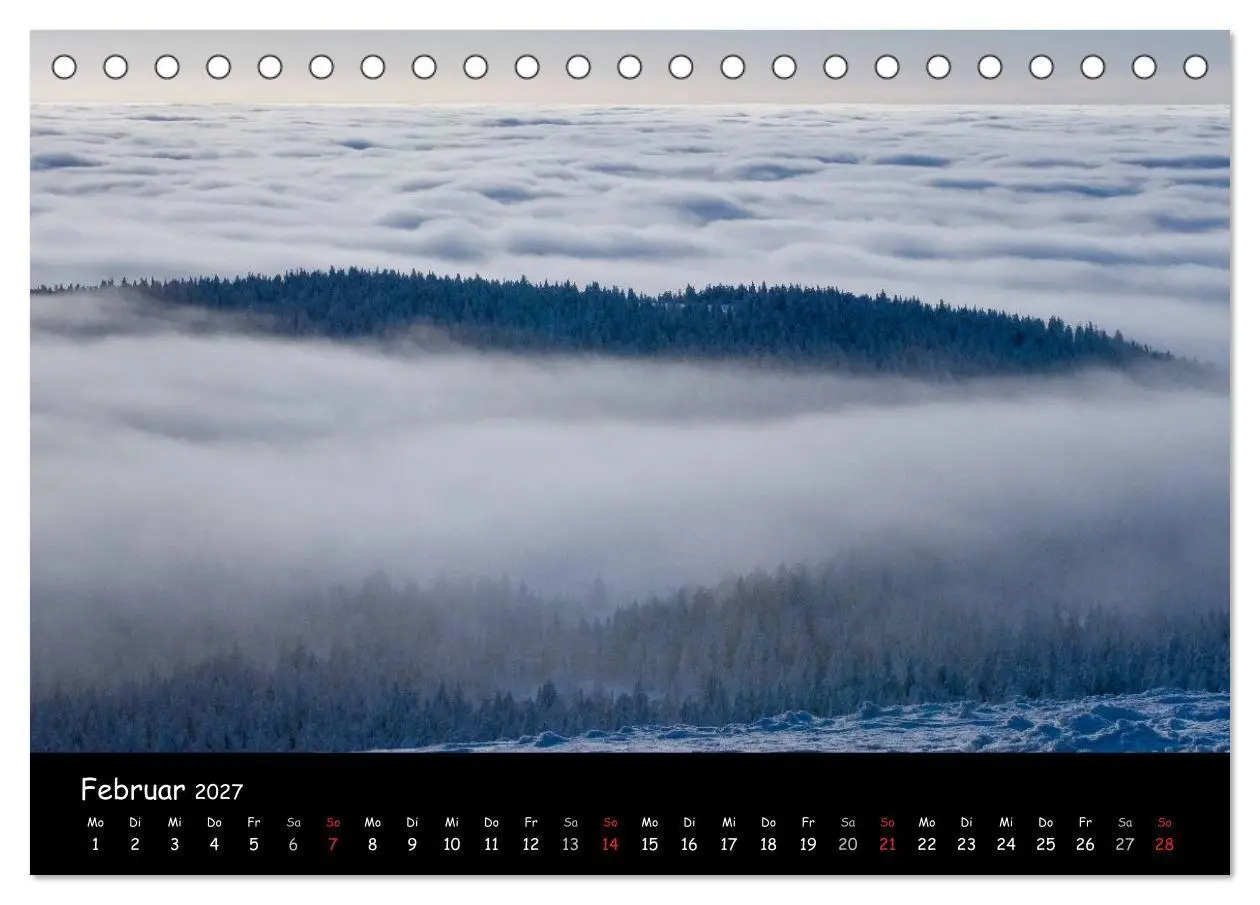1260x905 pixels.
Task: Select day 22 in the calendar
Action: point(927,844)
